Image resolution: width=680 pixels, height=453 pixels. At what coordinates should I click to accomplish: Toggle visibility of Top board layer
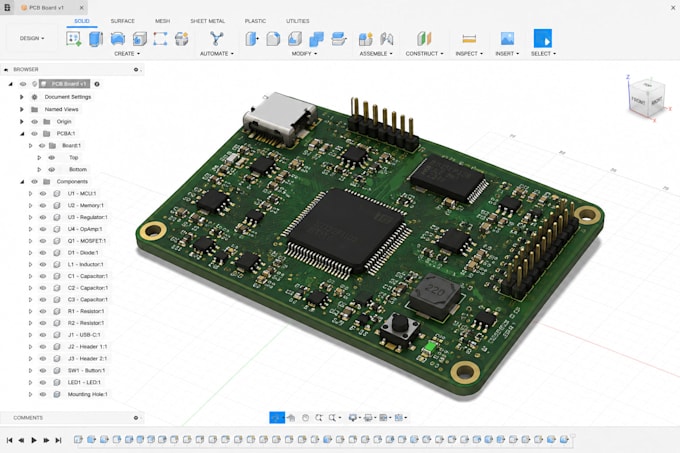pyautogui.click(x=52, y=158)
